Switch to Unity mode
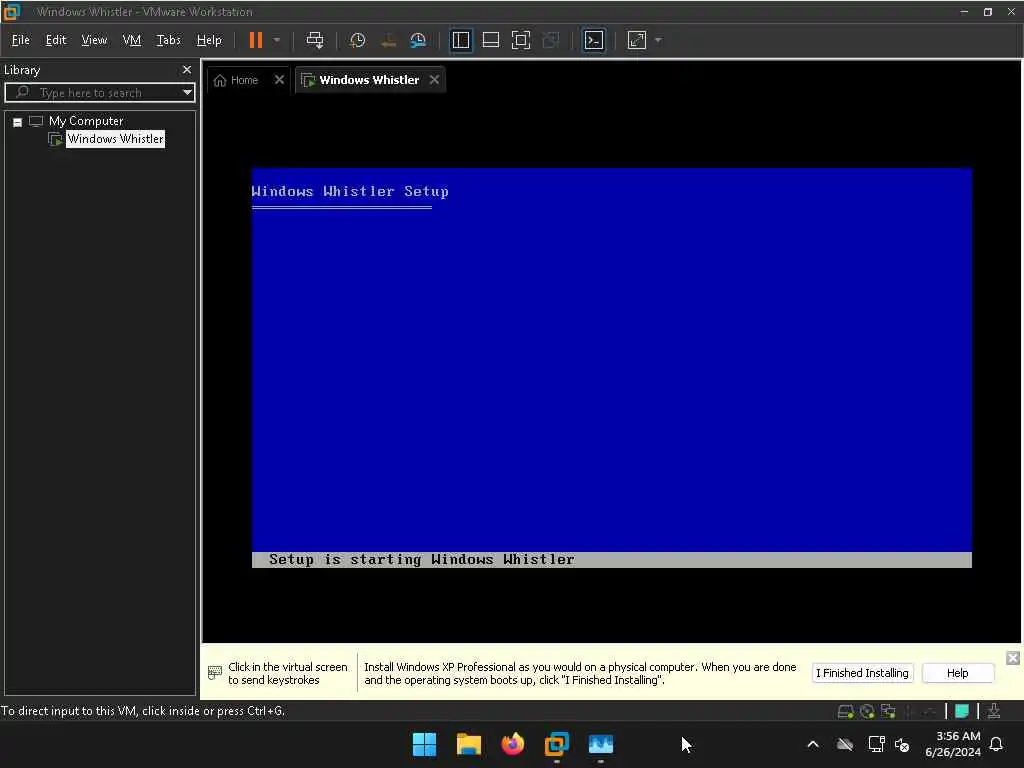This screenshot has width=1024, height=768. (x=551, y=40)
